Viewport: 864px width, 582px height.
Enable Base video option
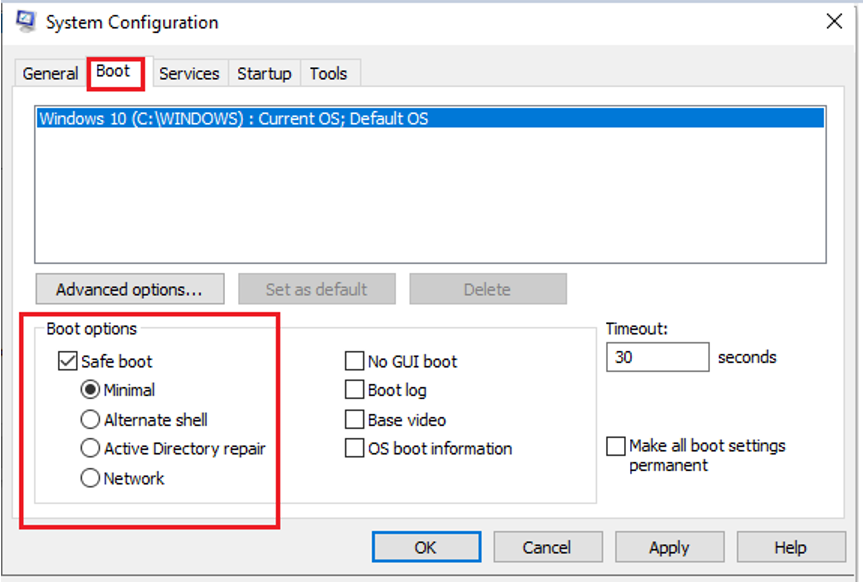[354, 420]
